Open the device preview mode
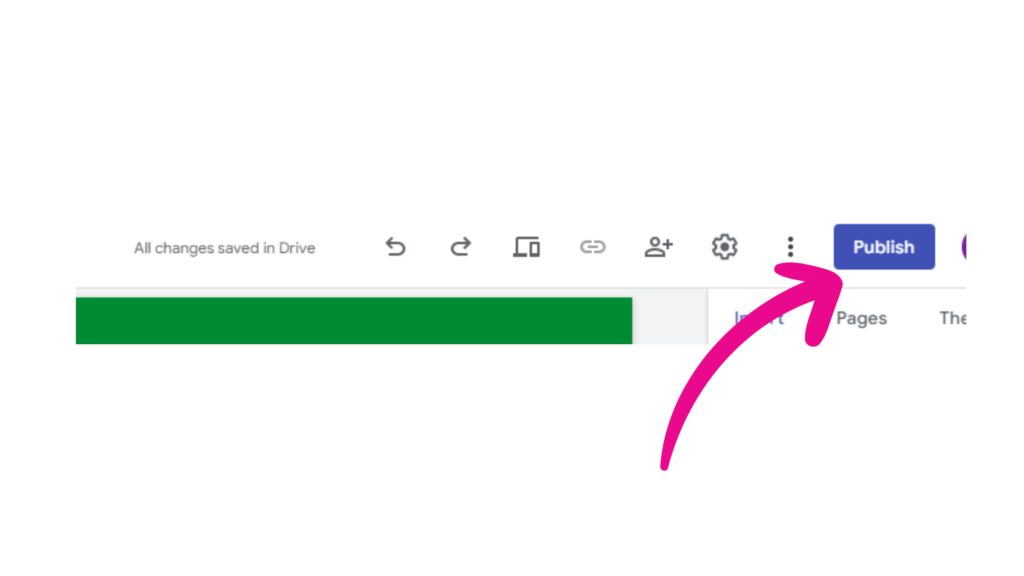This screenshot has height=576, width=1024. point(526,247)
